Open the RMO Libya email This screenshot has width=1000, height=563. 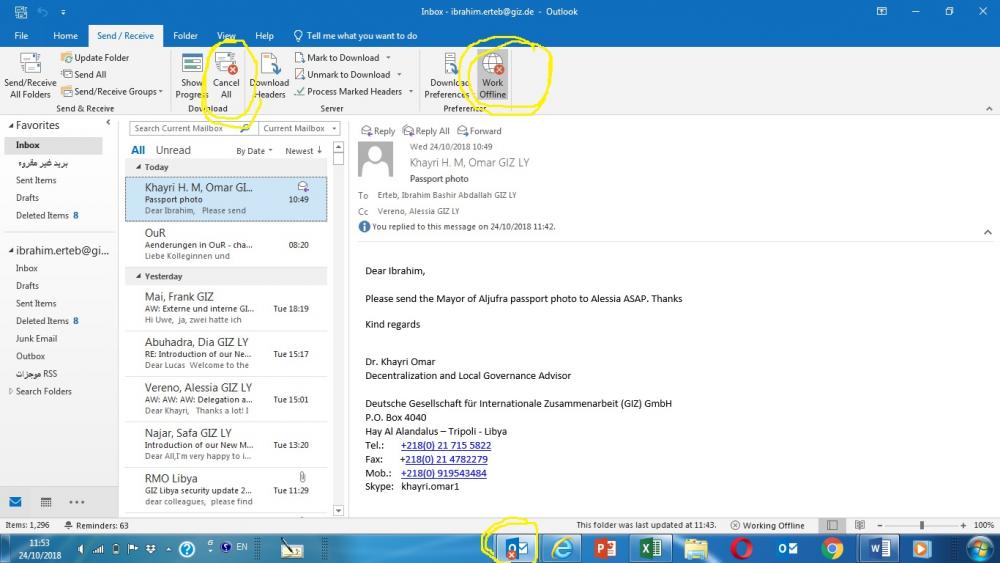[226, 490]
